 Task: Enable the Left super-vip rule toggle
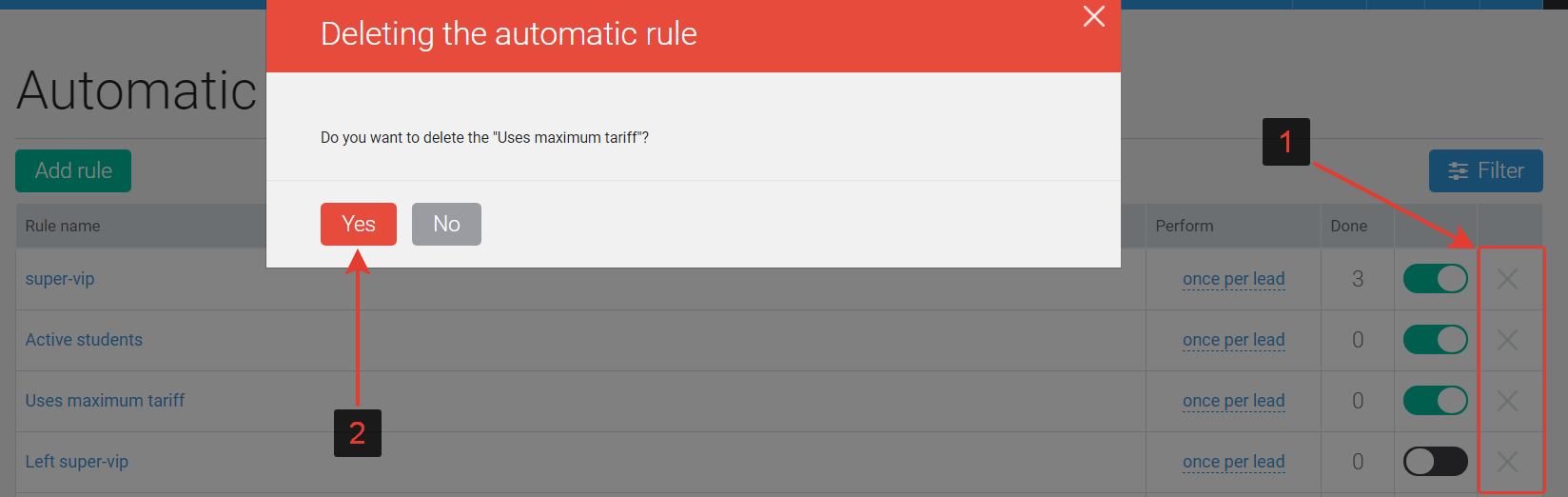[x=1436, y=462]
